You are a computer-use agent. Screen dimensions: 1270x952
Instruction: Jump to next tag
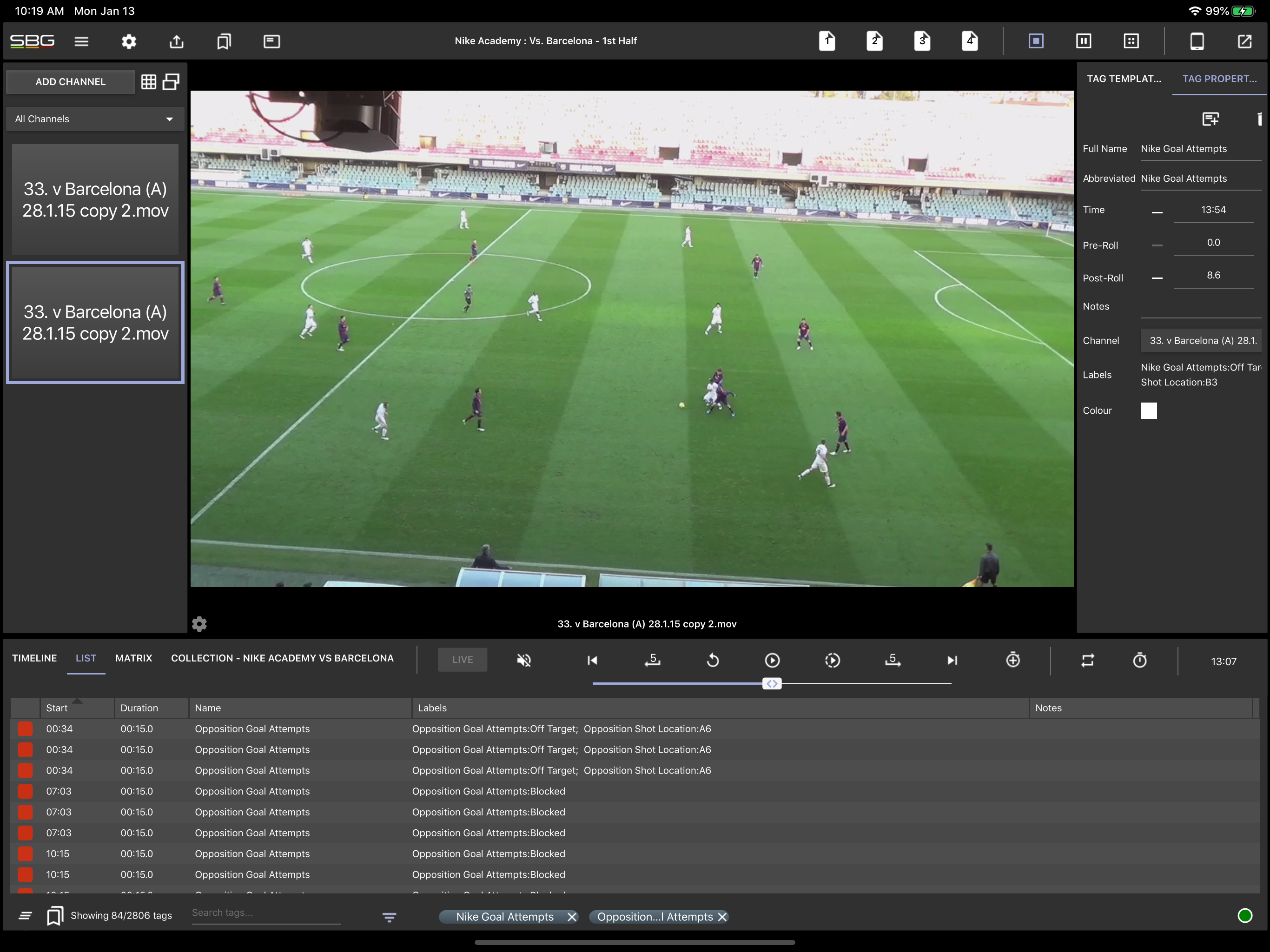click(952, 661)
